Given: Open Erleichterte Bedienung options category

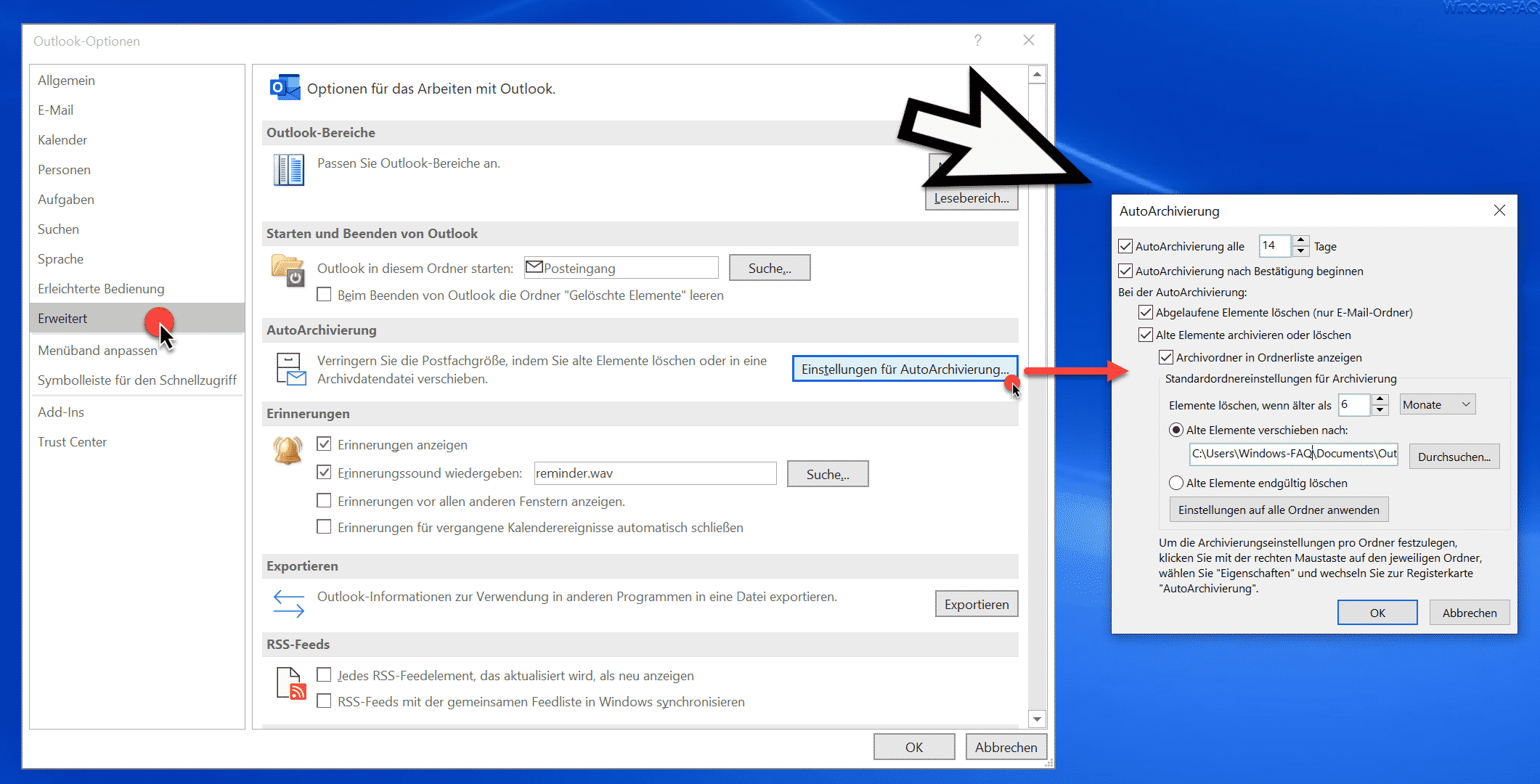Looking at the screenshot, I should [x=137, y=288].
